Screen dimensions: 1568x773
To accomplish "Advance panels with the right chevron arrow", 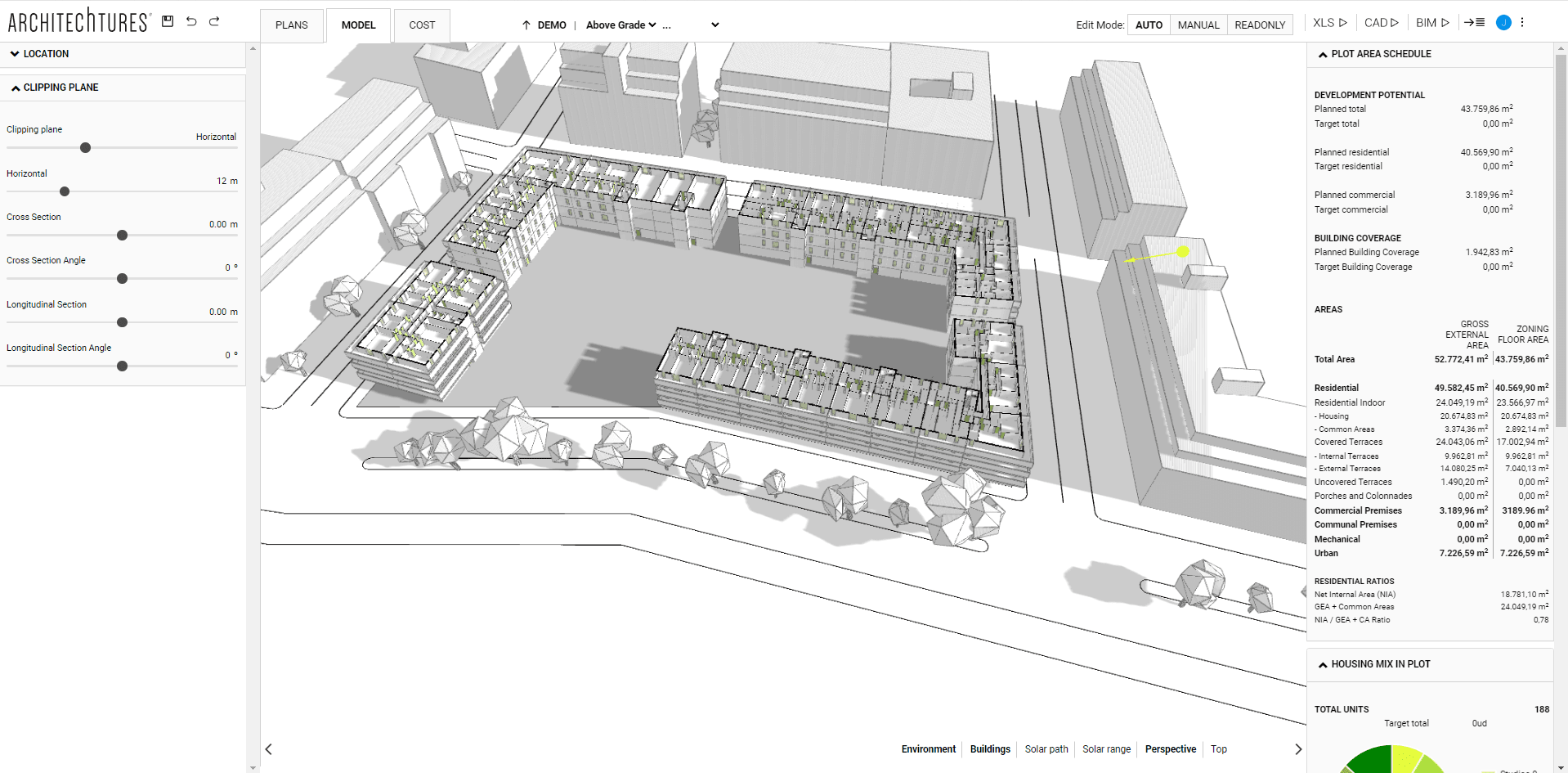I will tap(1298, 748).
